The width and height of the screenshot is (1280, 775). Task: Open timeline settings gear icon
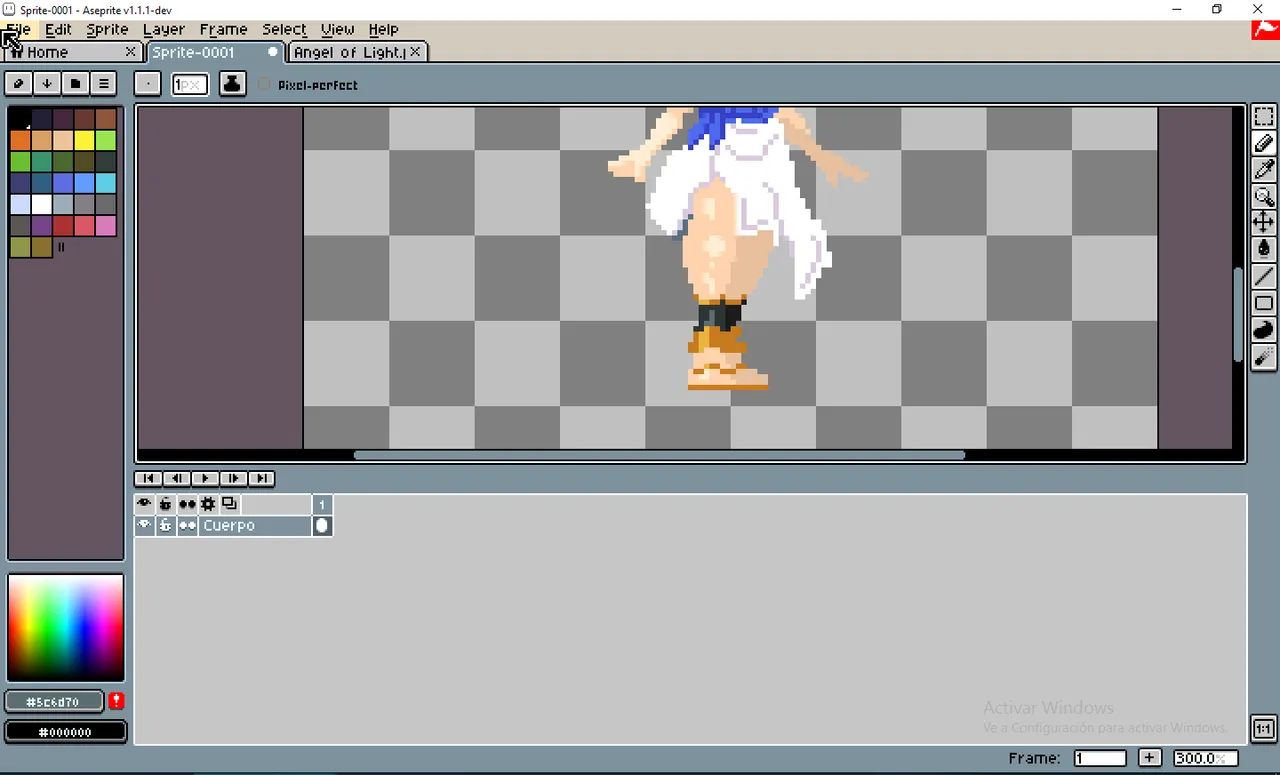tap(208, 504)
